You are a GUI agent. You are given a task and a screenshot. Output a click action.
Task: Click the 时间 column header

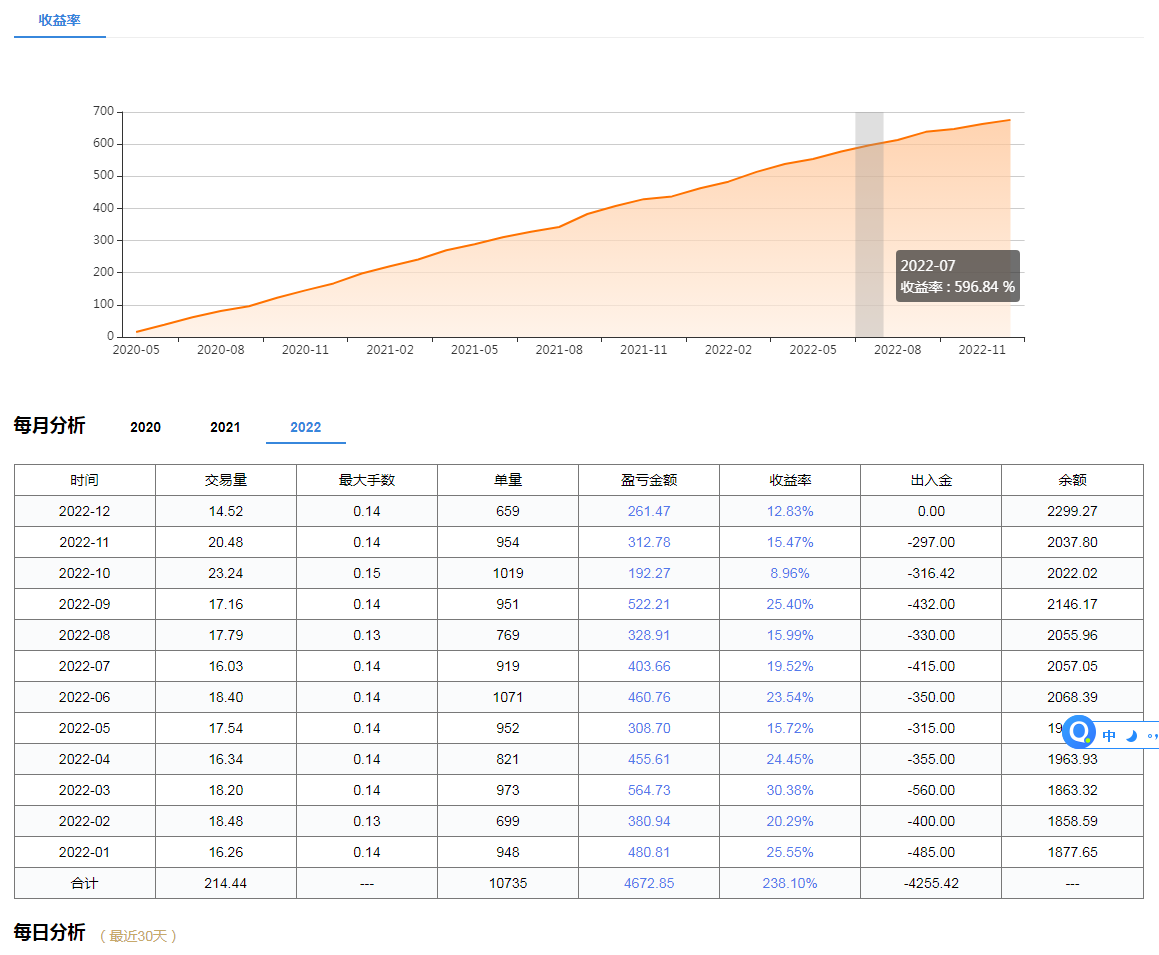click(x=84, y=480)
